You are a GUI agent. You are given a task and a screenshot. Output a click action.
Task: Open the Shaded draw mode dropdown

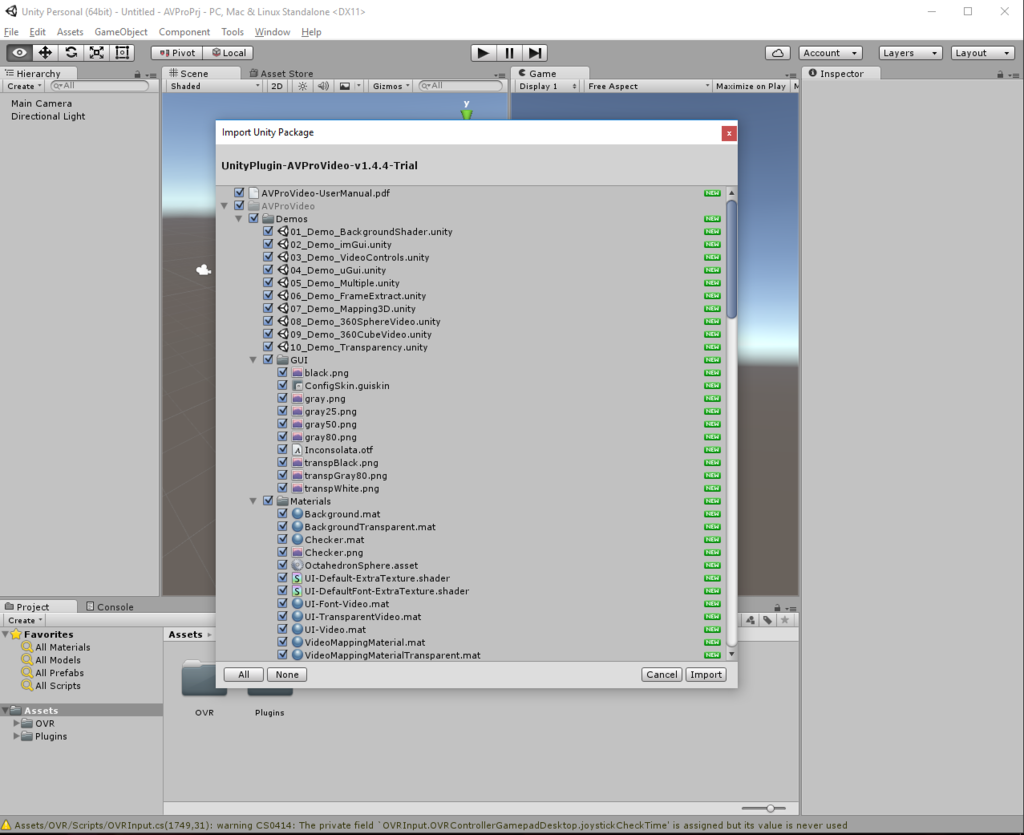(214, 86)
